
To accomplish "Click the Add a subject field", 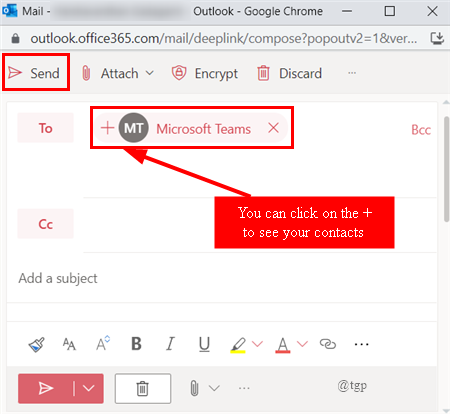I will (222, 278).
